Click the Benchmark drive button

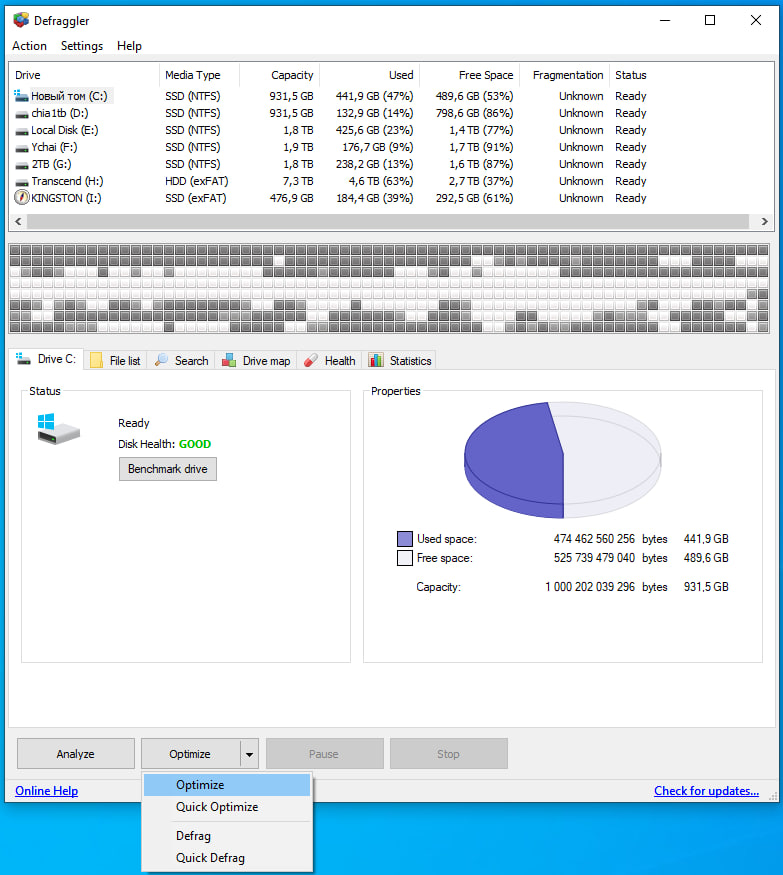coord(168,469)
